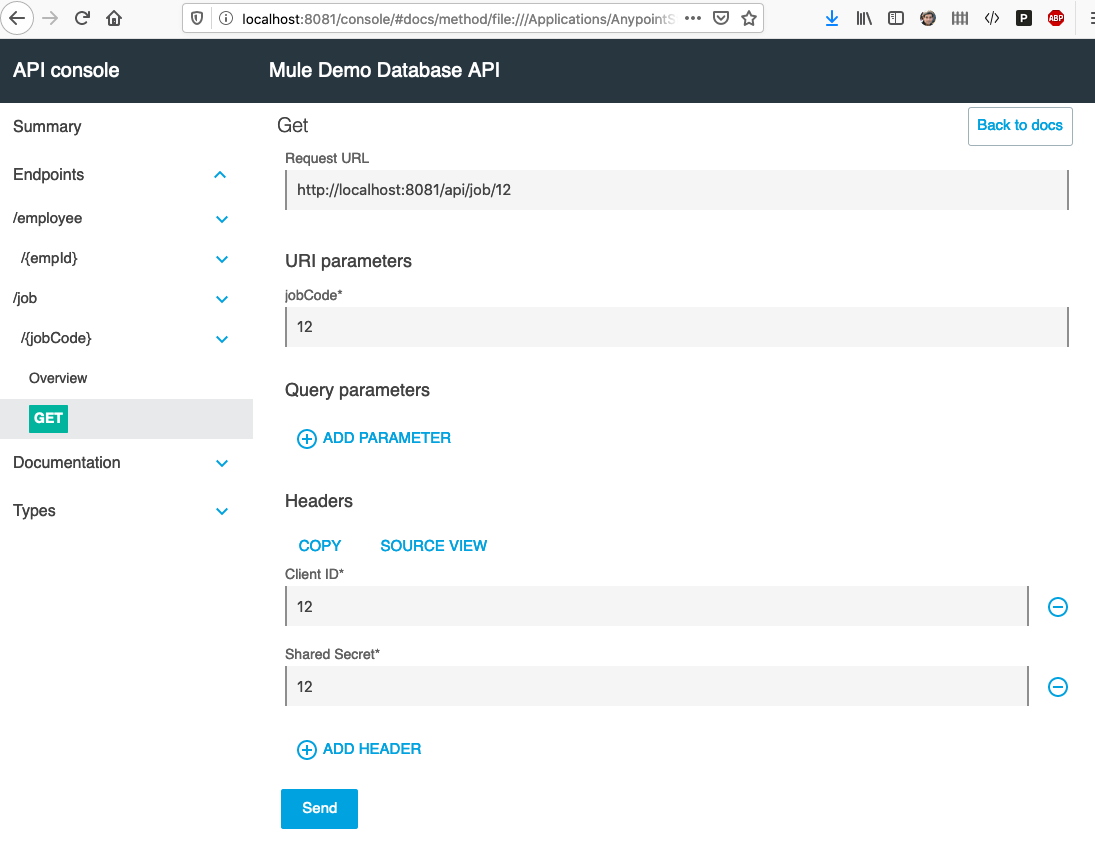
Task: Add a new header
Action: (359, 749)
